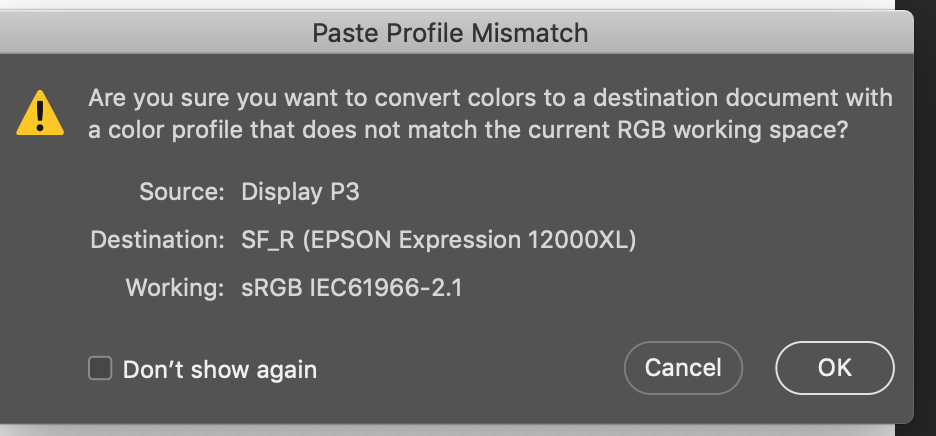Click the Working label
This screenshot has height=436, width=936.
[173, 288]
